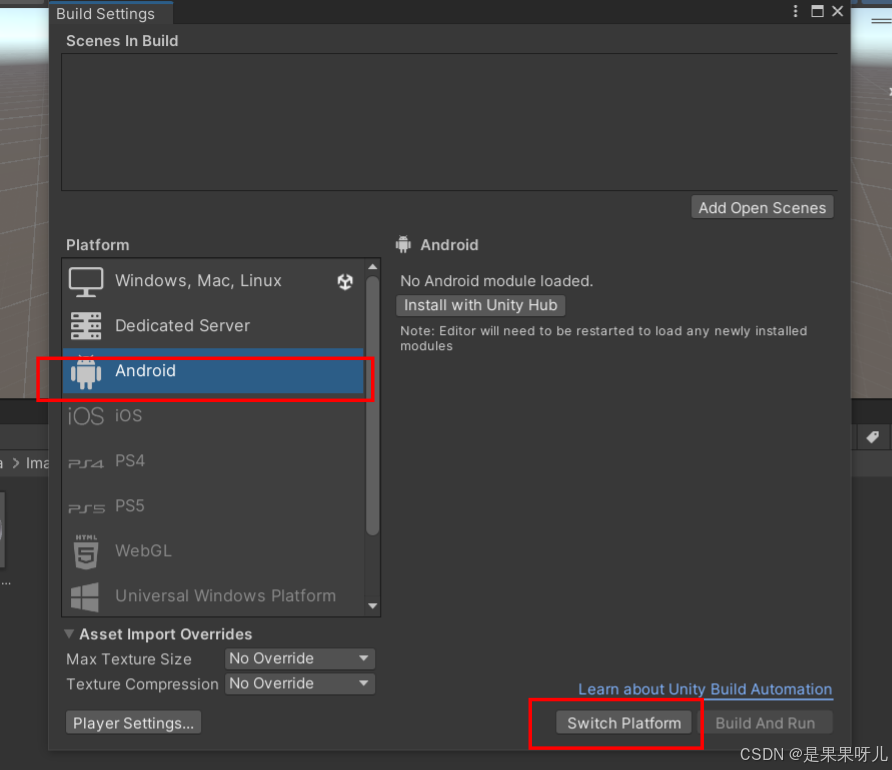Image resolution: width=892 pixels, height=770 pixels.
Task: Select the Universal Windows Platform row
Action: tap(213, 595)
